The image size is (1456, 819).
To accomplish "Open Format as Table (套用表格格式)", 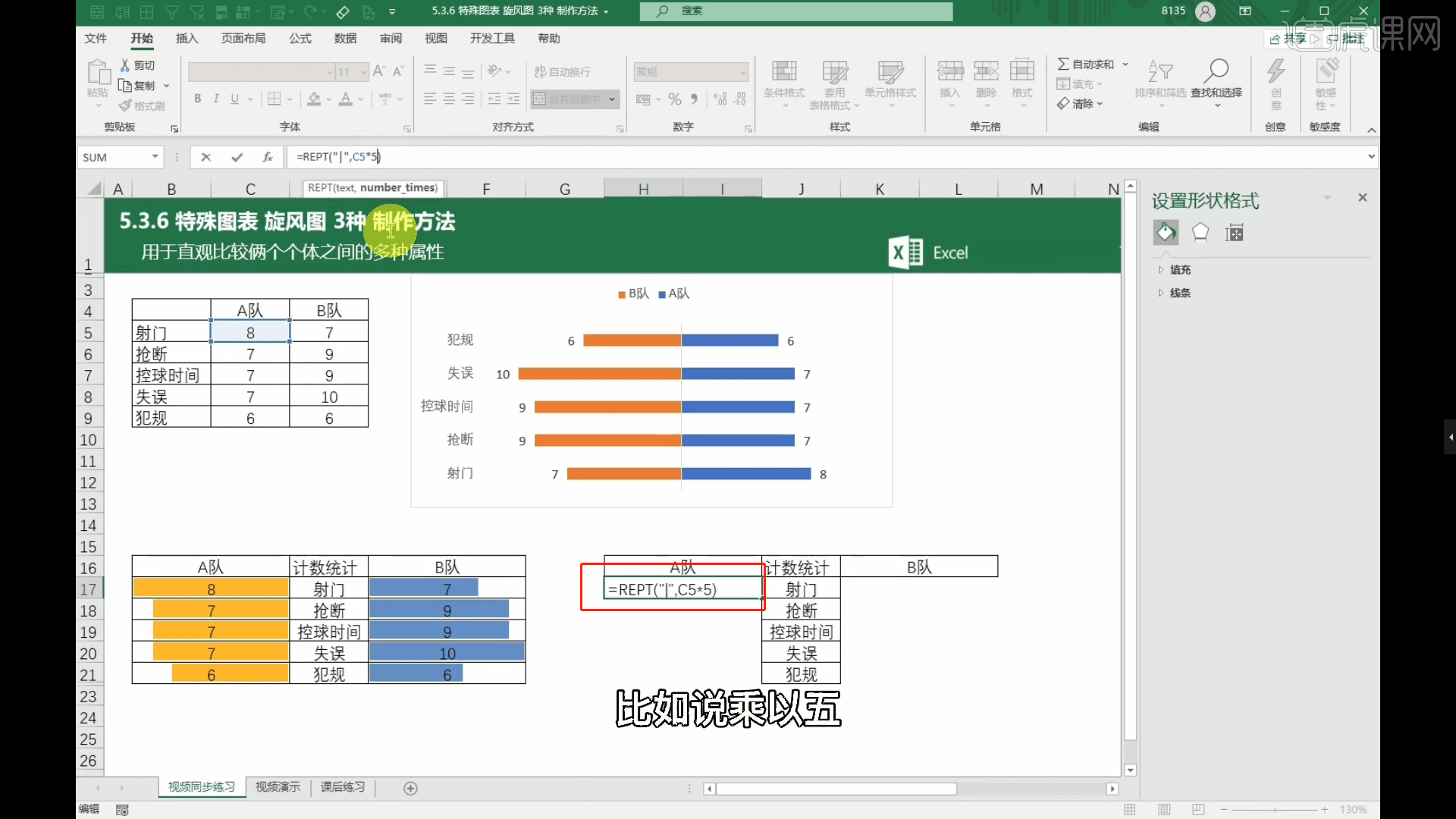I will click(834, 85).
